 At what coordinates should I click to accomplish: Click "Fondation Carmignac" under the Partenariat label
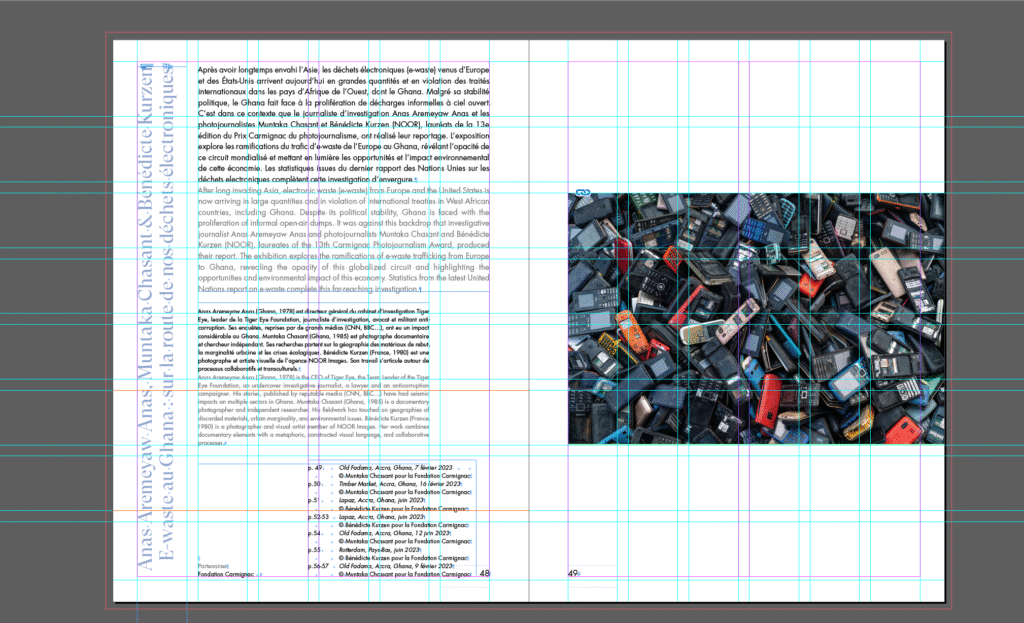(225, 575)
